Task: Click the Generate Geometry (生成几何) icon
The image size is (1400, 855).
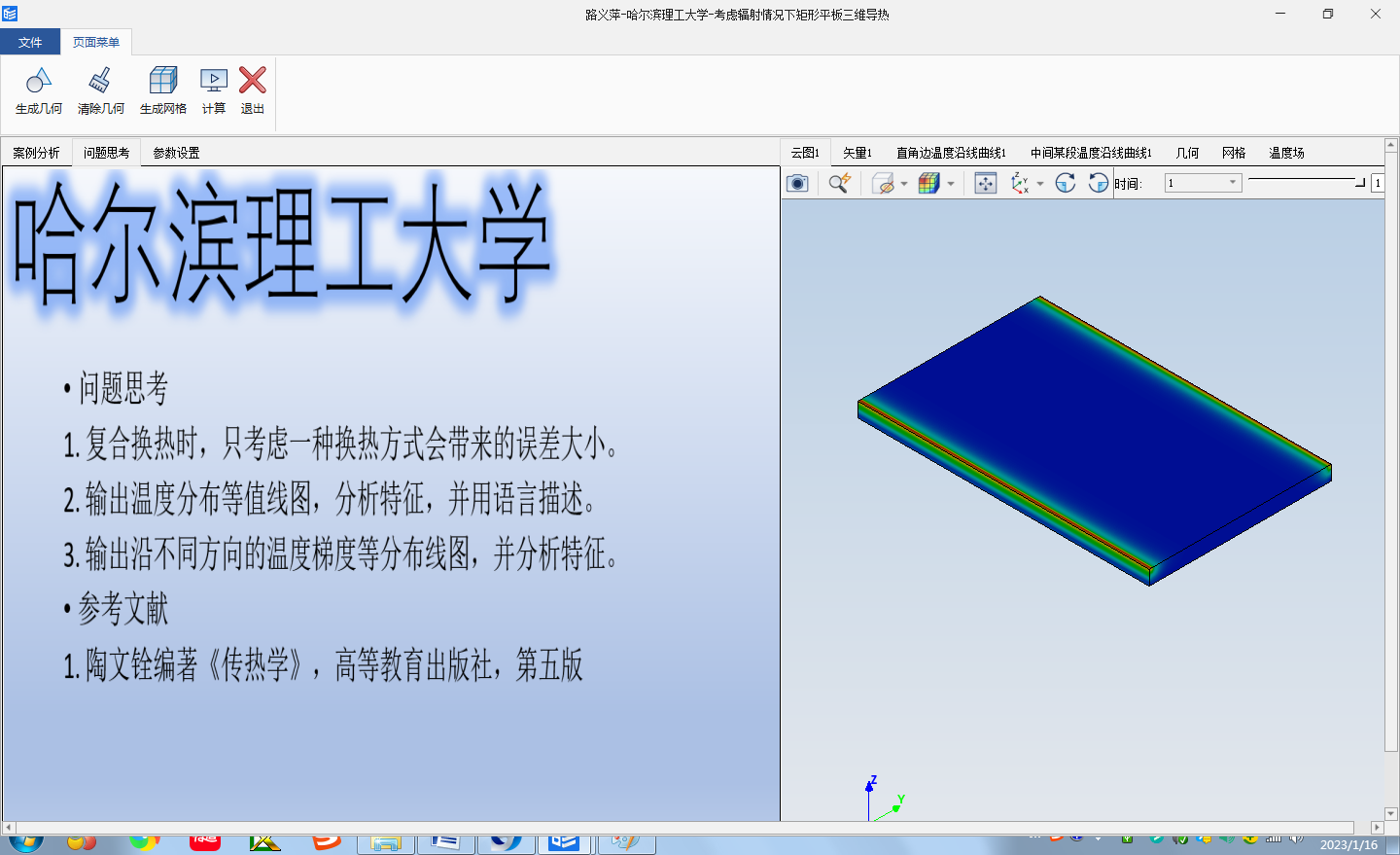Action: tap(39, 81)
